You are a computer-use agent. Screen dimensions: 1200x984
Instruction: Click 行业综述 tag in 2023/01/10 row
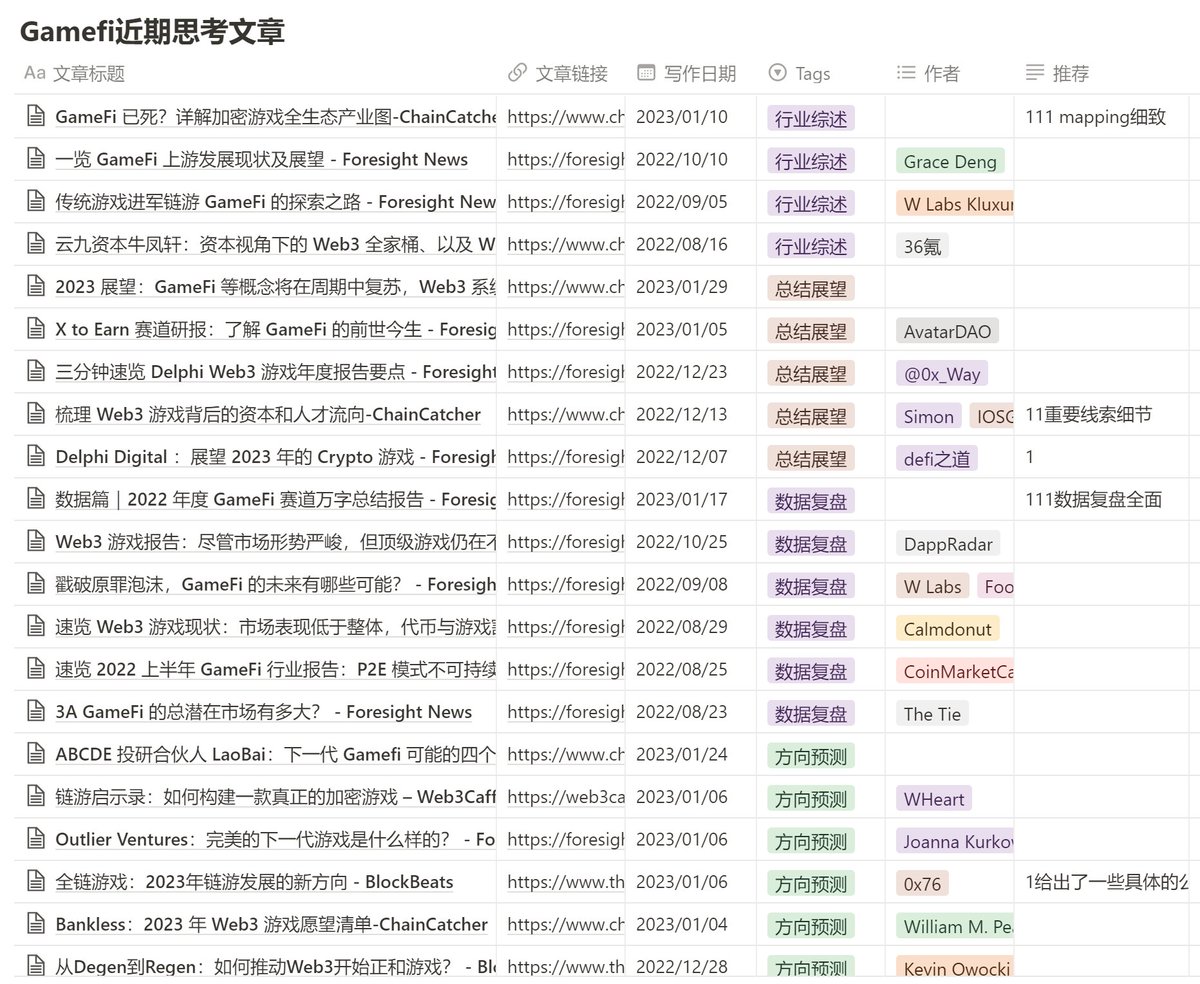coord(811,118)
